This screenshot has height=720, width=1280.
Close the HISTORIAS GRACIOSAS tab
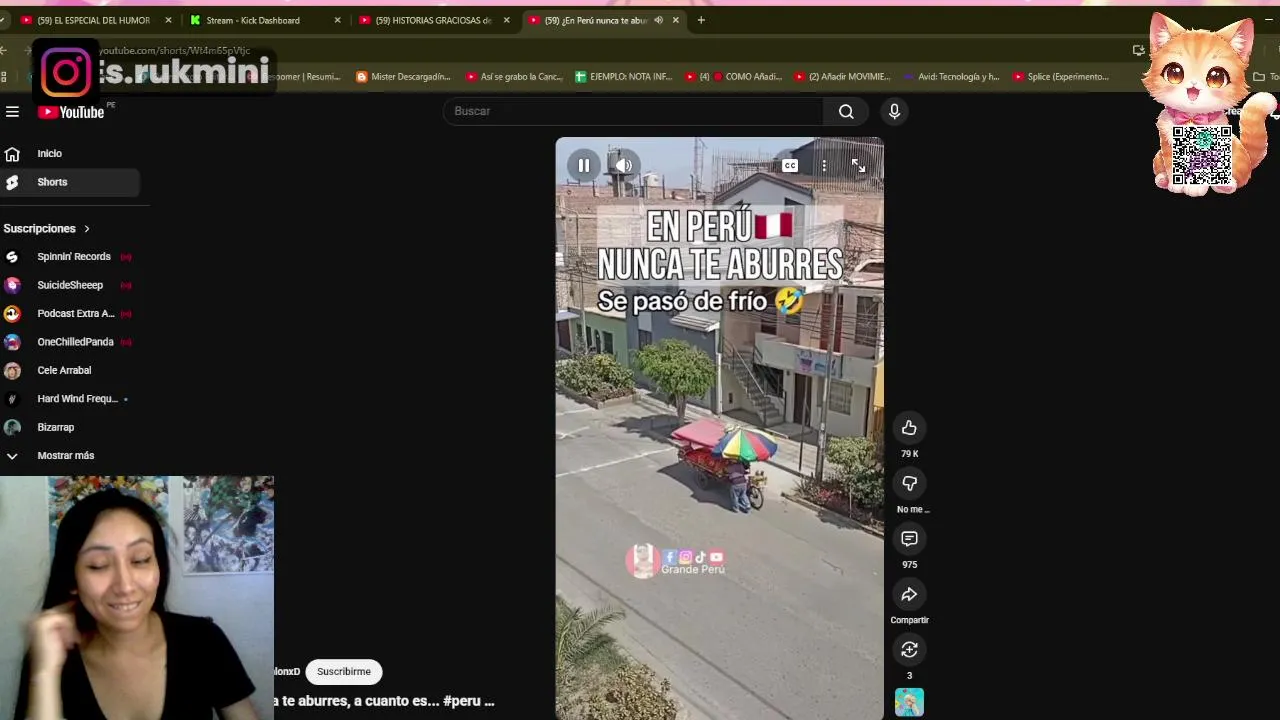507,20
